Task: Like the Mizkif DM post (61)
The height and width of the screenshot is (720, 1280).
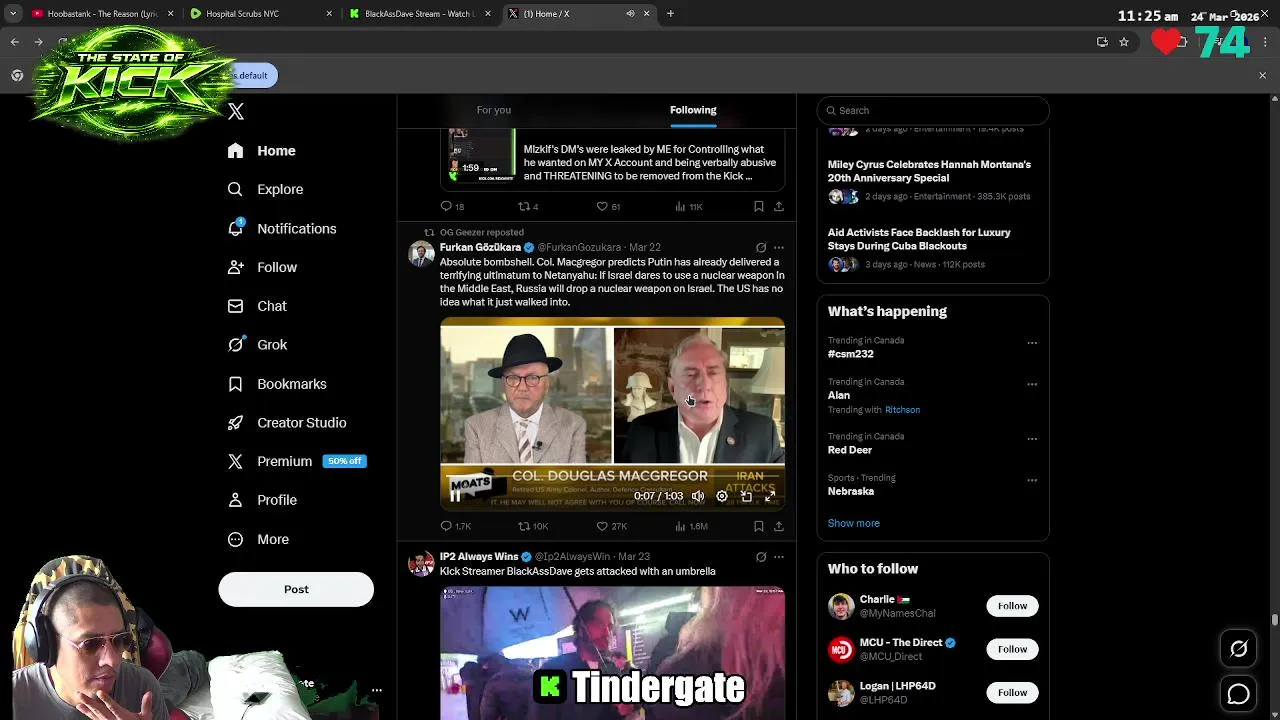Action: click(608, 206)
